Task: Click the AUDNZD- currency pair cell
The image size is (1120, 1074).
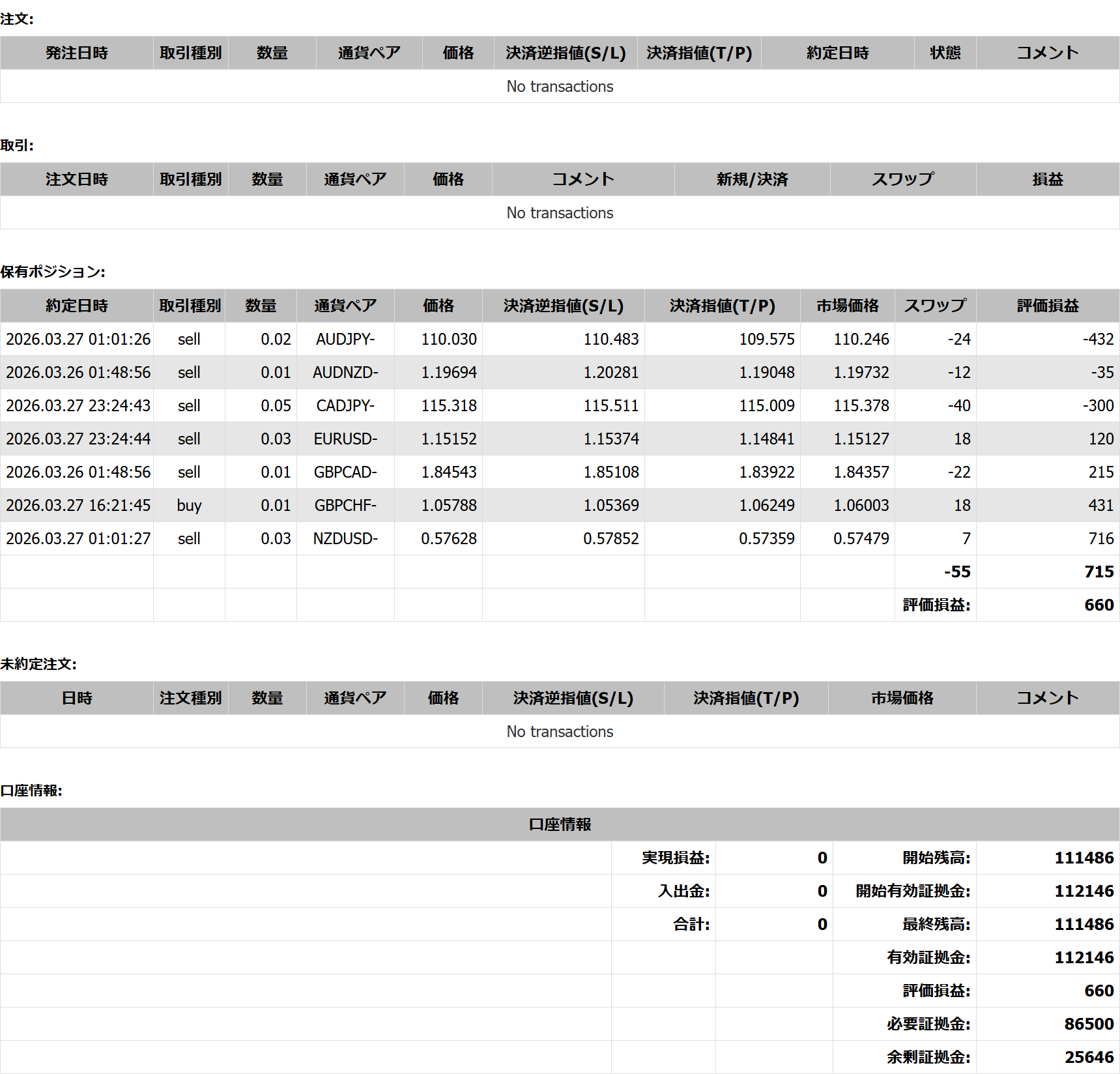Action: [345, 372]
